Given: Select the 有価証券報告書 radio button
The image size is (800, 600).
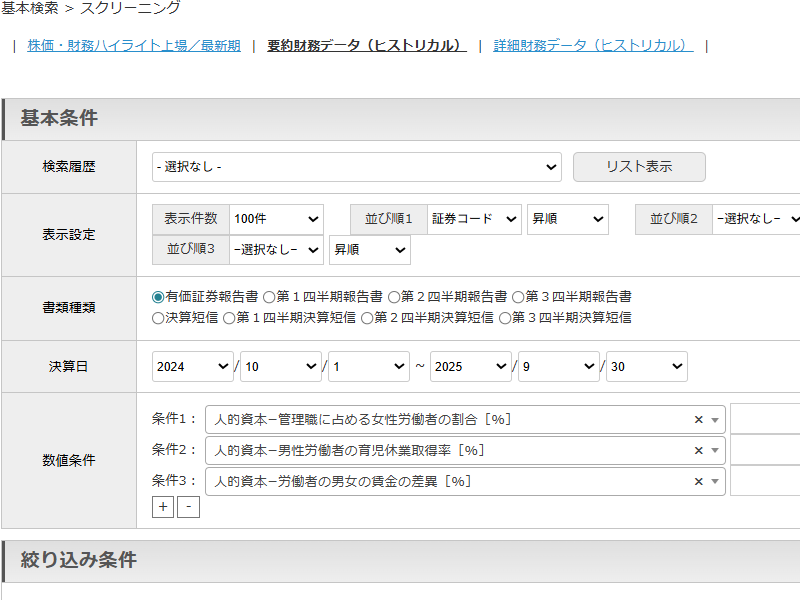Looking at the screenshot, I should 158,297.
